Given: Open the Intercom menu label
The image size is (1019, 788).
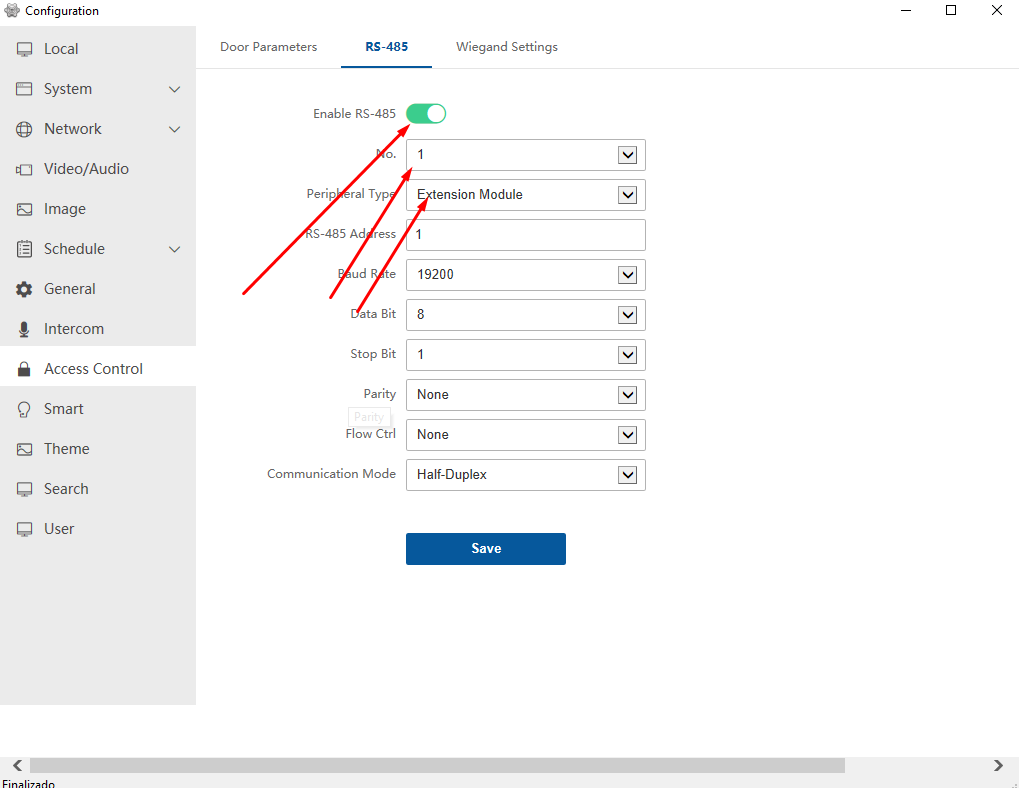Looking at the screenshot, I should (x=74, y=329).
